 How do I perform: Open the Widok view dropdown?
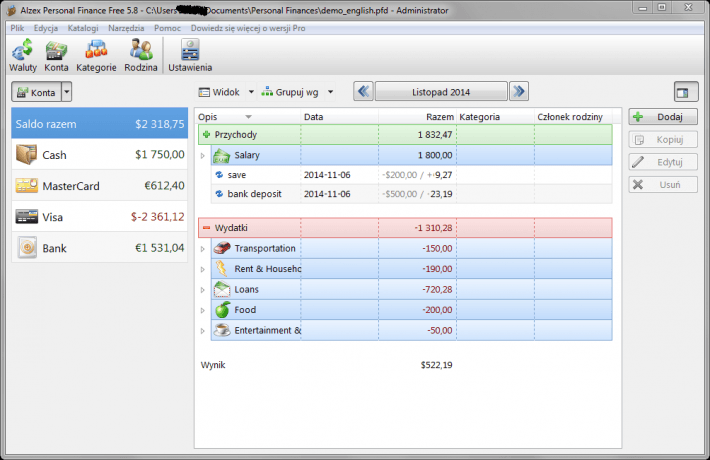point(226,92)
